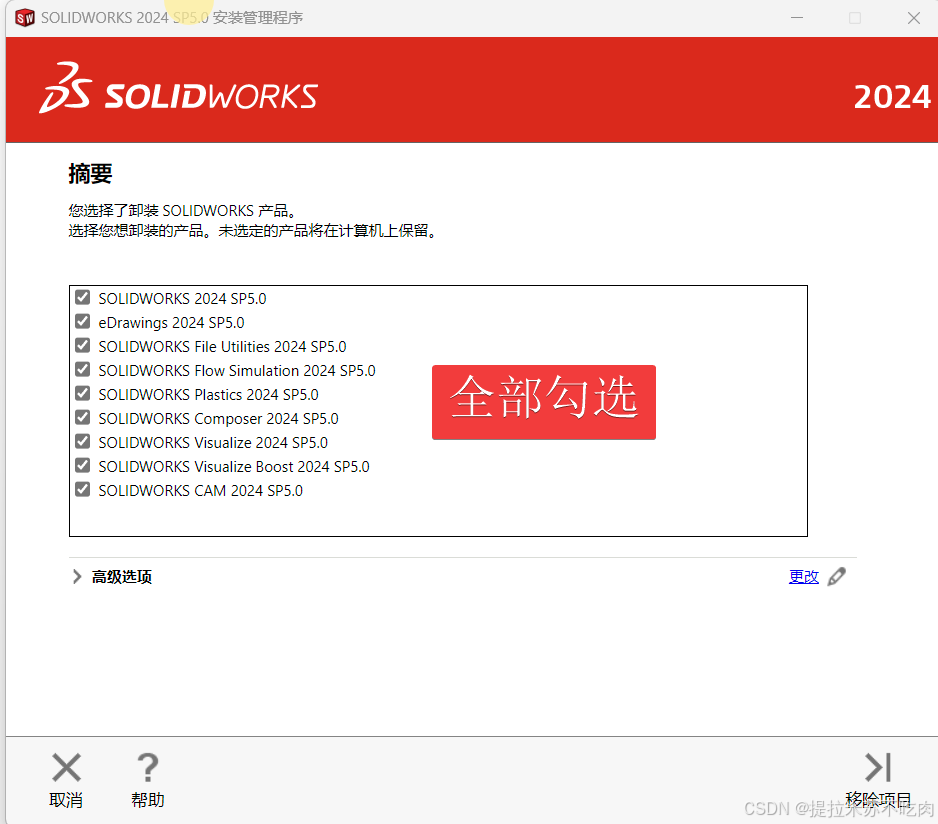Click the 取消 cancel X icon
The width and height of the screenshot is (938, 824).
click(x=66, y=767)
